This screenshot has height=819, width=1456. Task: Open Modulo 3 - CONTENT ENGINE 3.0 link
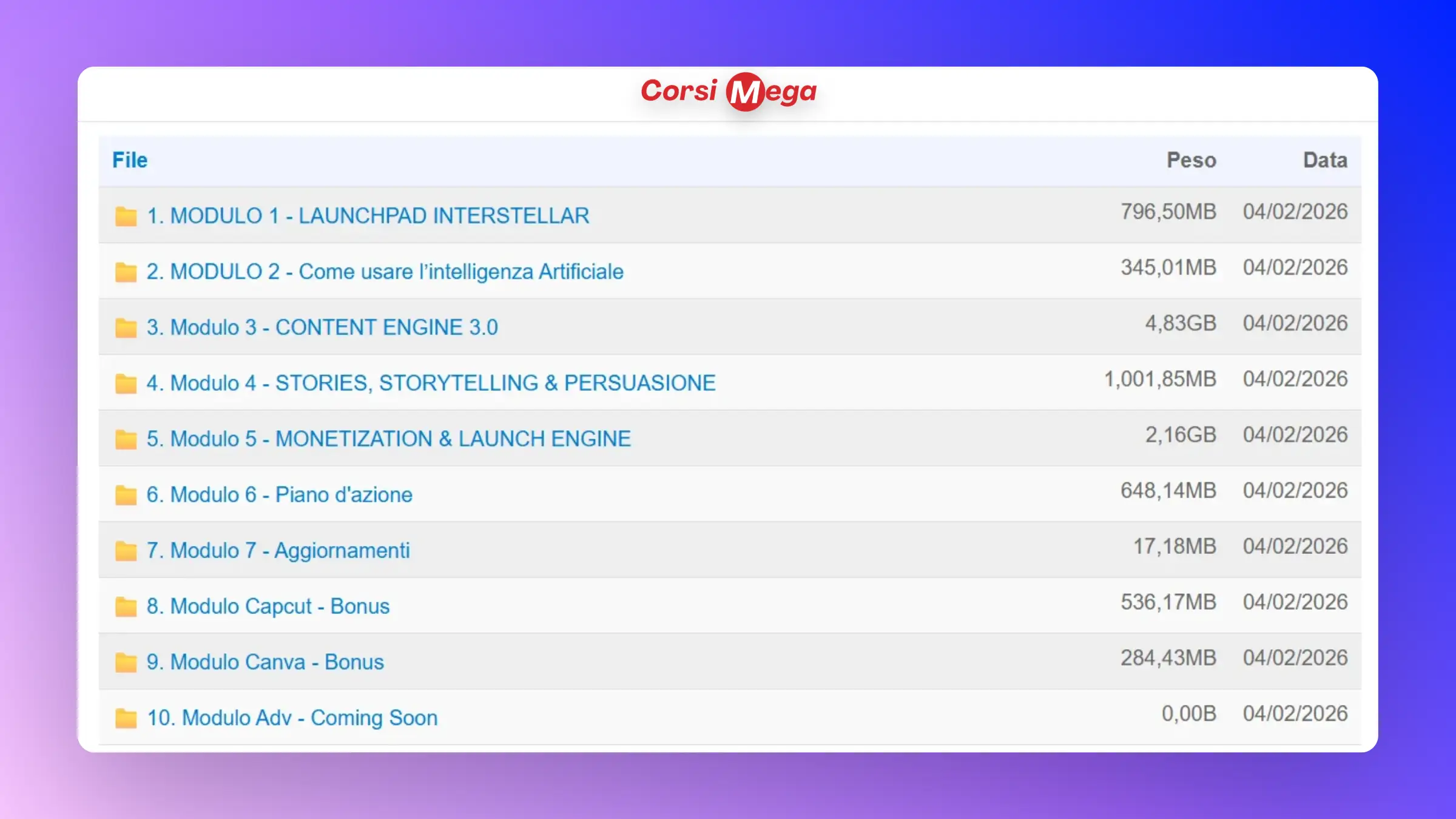pyautogui.click(x=322, y=328)
